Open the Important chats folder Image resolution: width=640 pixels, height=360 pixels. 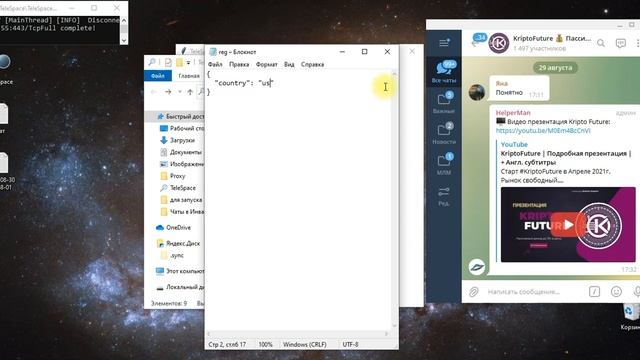tap(444, 102)
